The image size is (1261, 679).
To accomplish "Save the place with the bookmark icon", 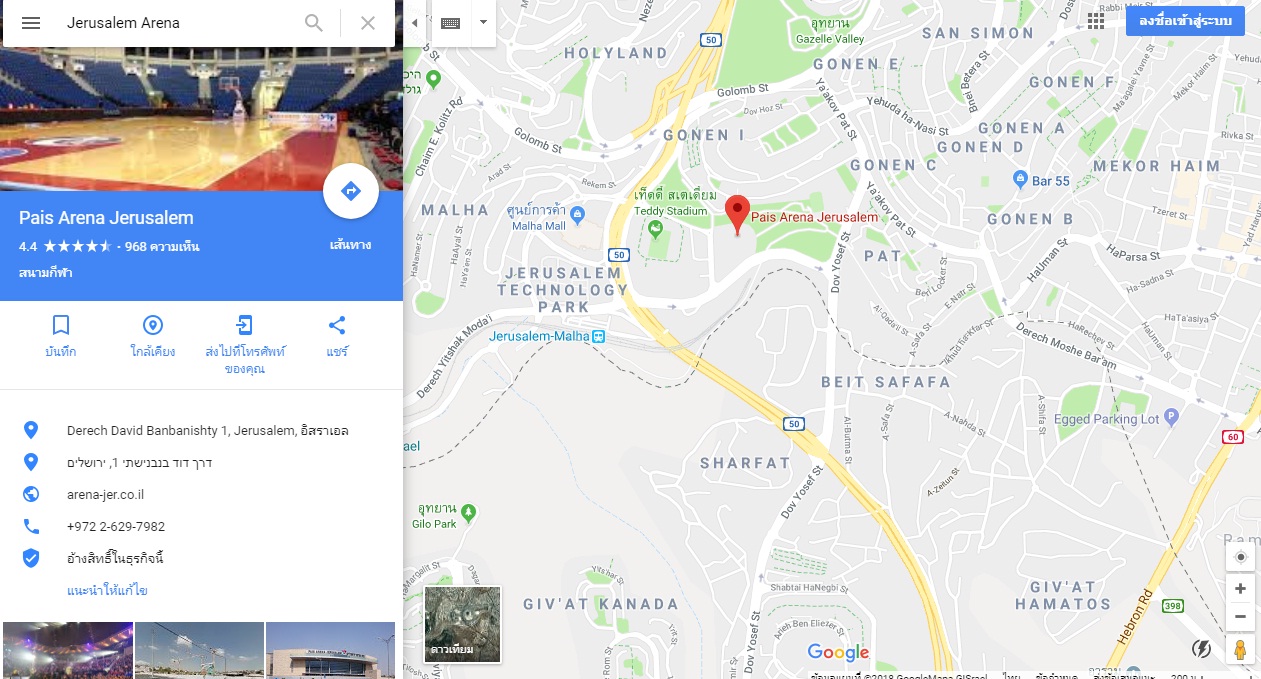I will pos(61,337).
